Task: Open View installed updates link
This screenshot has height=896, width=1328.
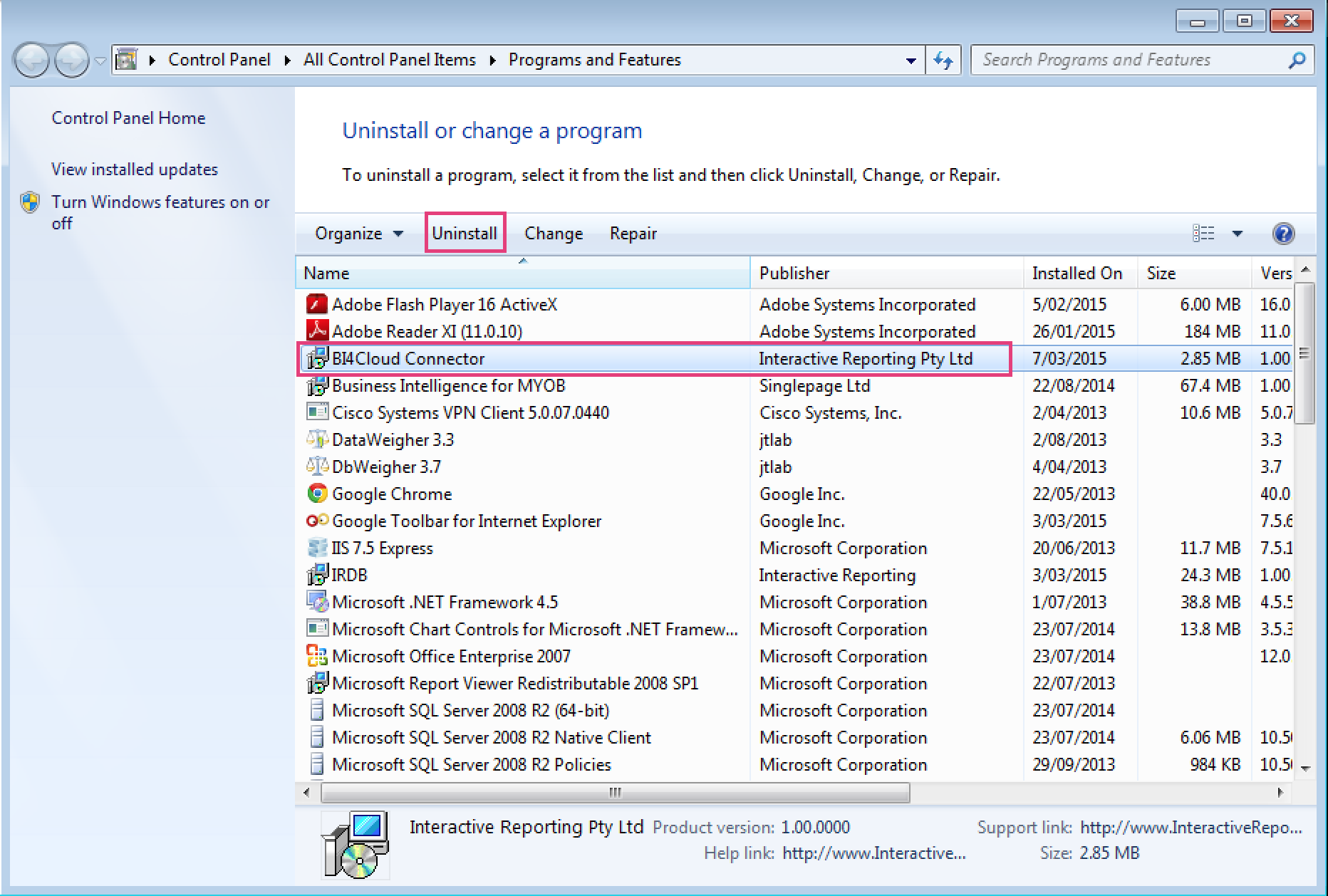Action: click(135, 170)
